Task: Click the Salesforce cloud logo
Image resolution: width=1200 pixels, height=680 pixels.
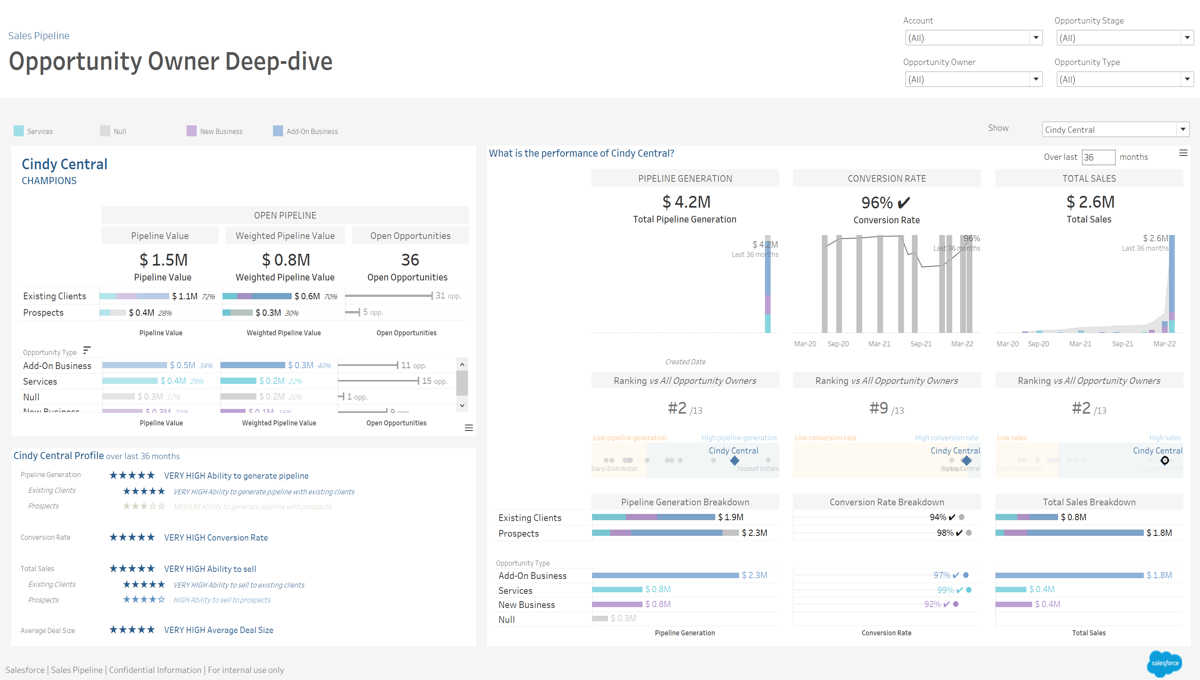Action: click(1164, 663)
